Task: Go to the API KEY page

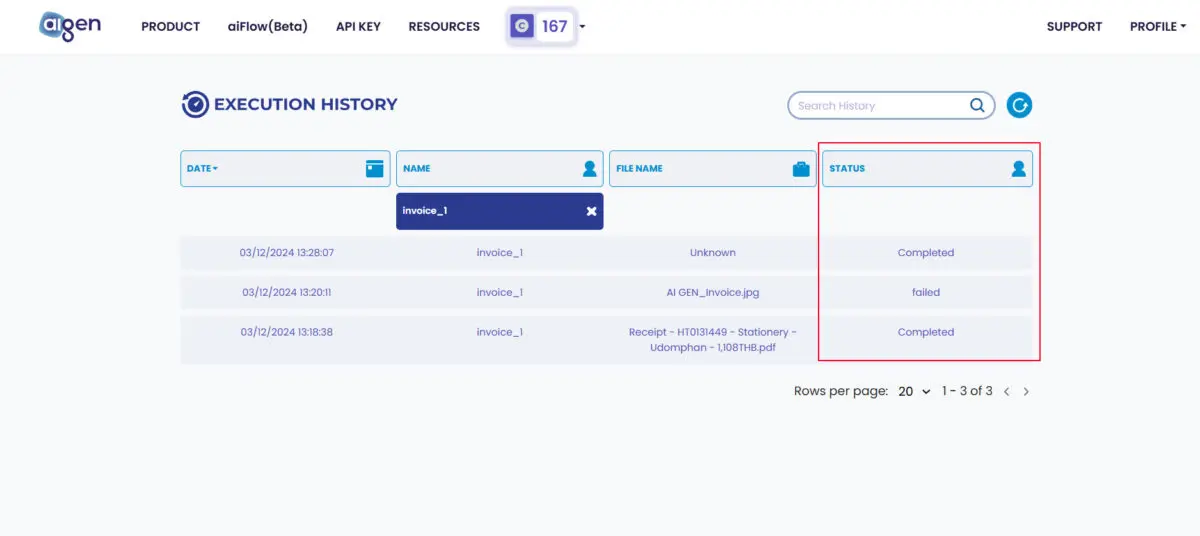Action: click(358, 27)
